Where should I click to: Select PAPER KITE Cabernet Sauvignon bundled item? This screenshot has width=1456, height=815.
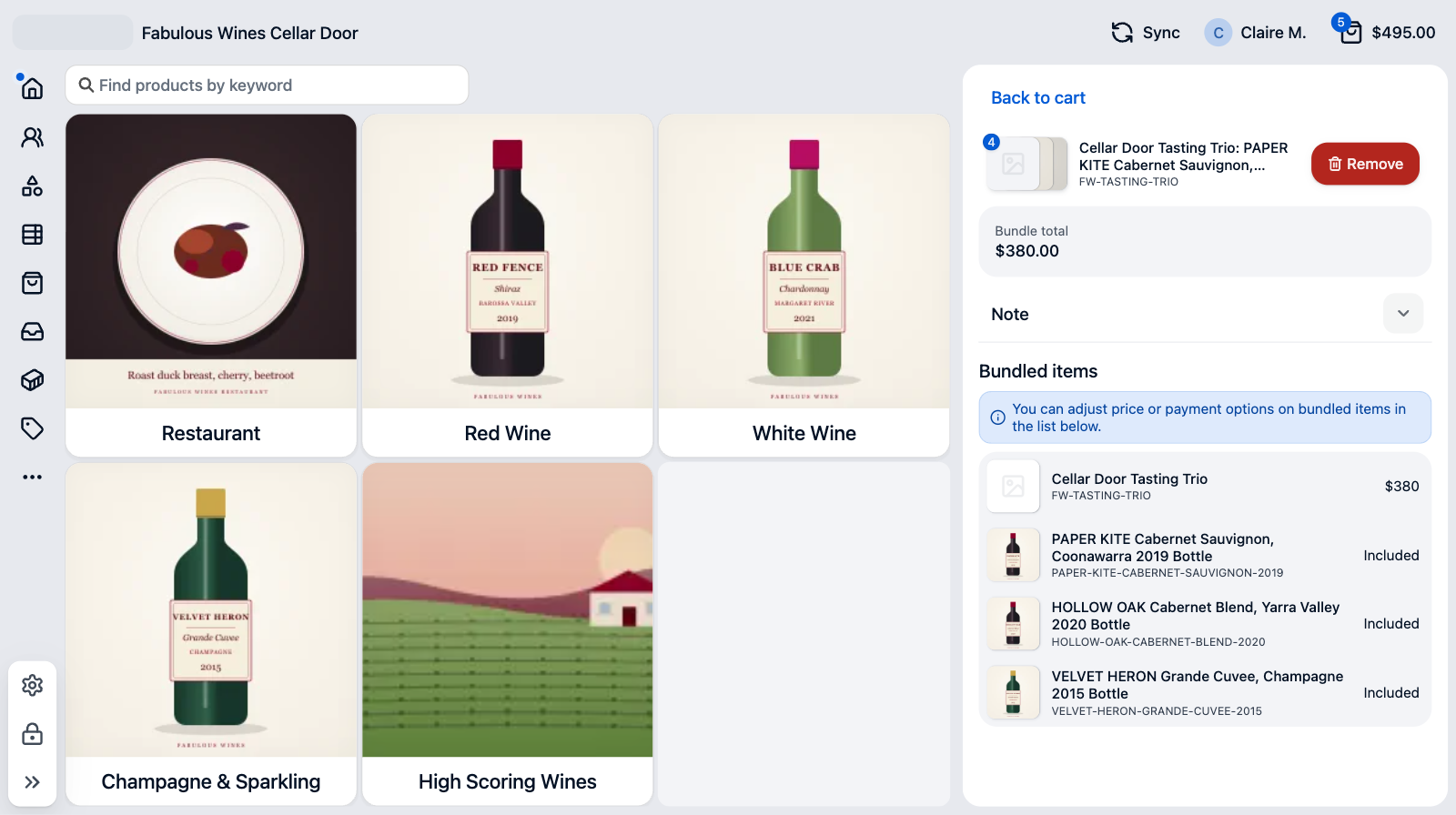(x=1205, y=555)
